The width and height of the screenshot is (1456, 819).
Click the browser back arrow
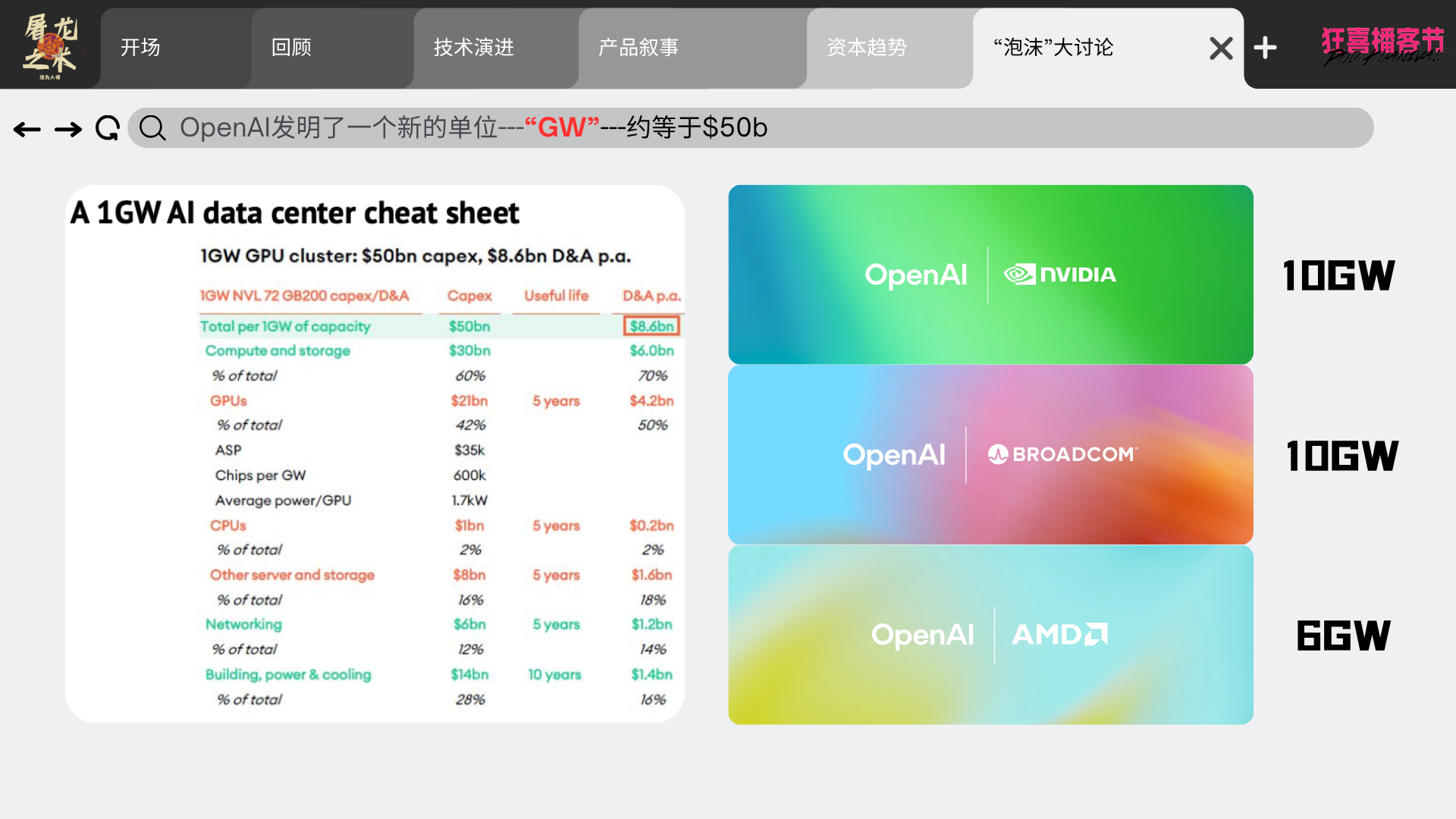27,130
